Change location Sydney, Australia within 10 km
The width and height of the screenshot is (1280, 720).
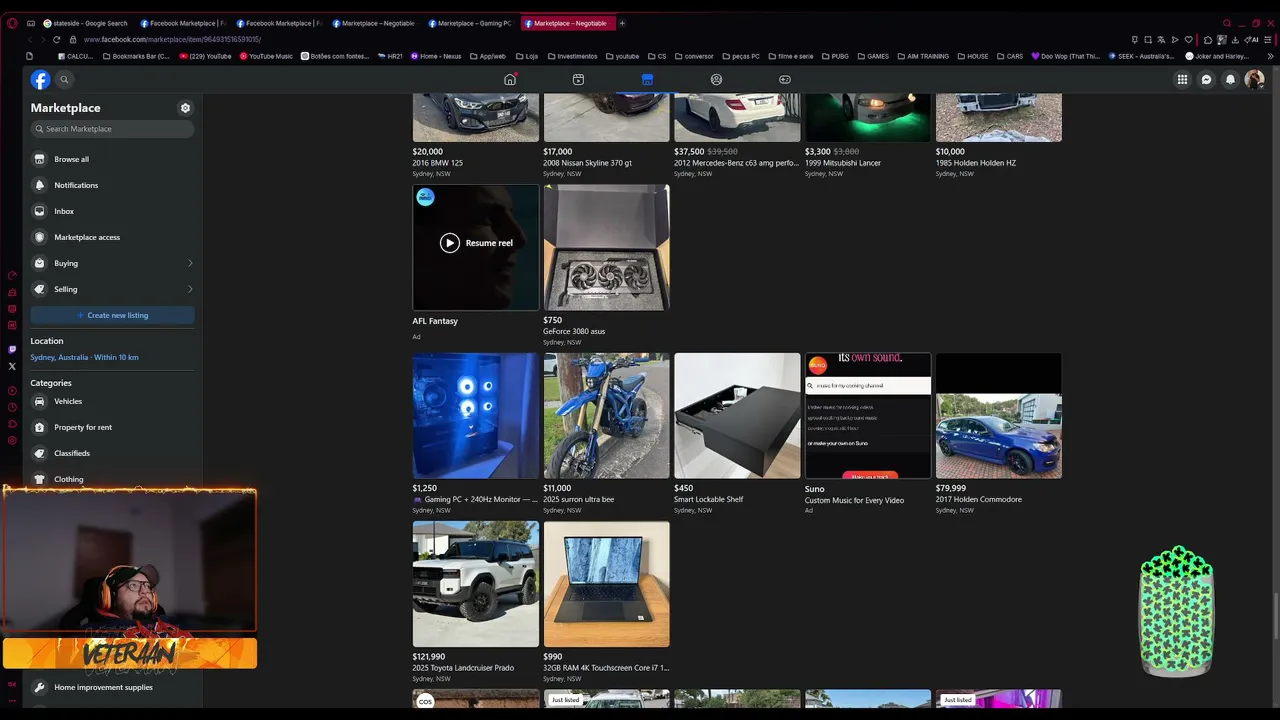click(84, 357)
